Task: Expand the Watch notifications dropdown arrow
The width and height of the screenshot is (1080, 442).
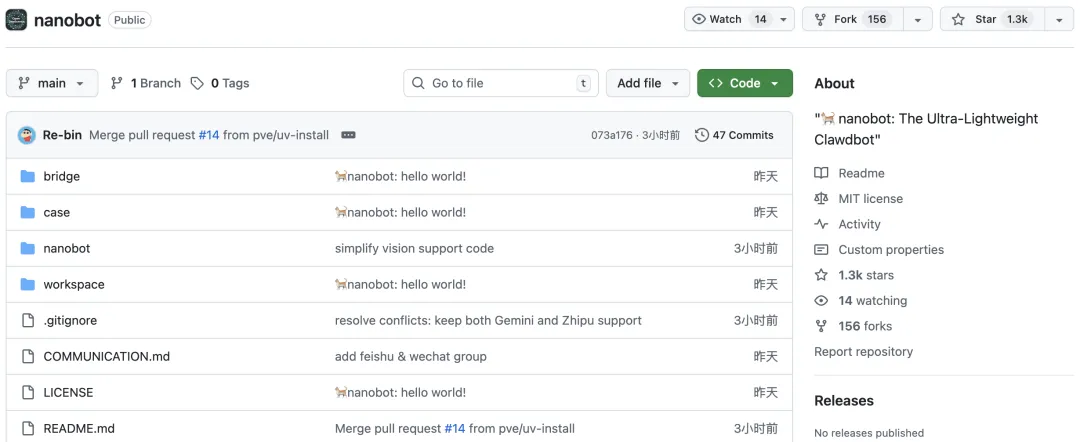Action: point(784,19)
